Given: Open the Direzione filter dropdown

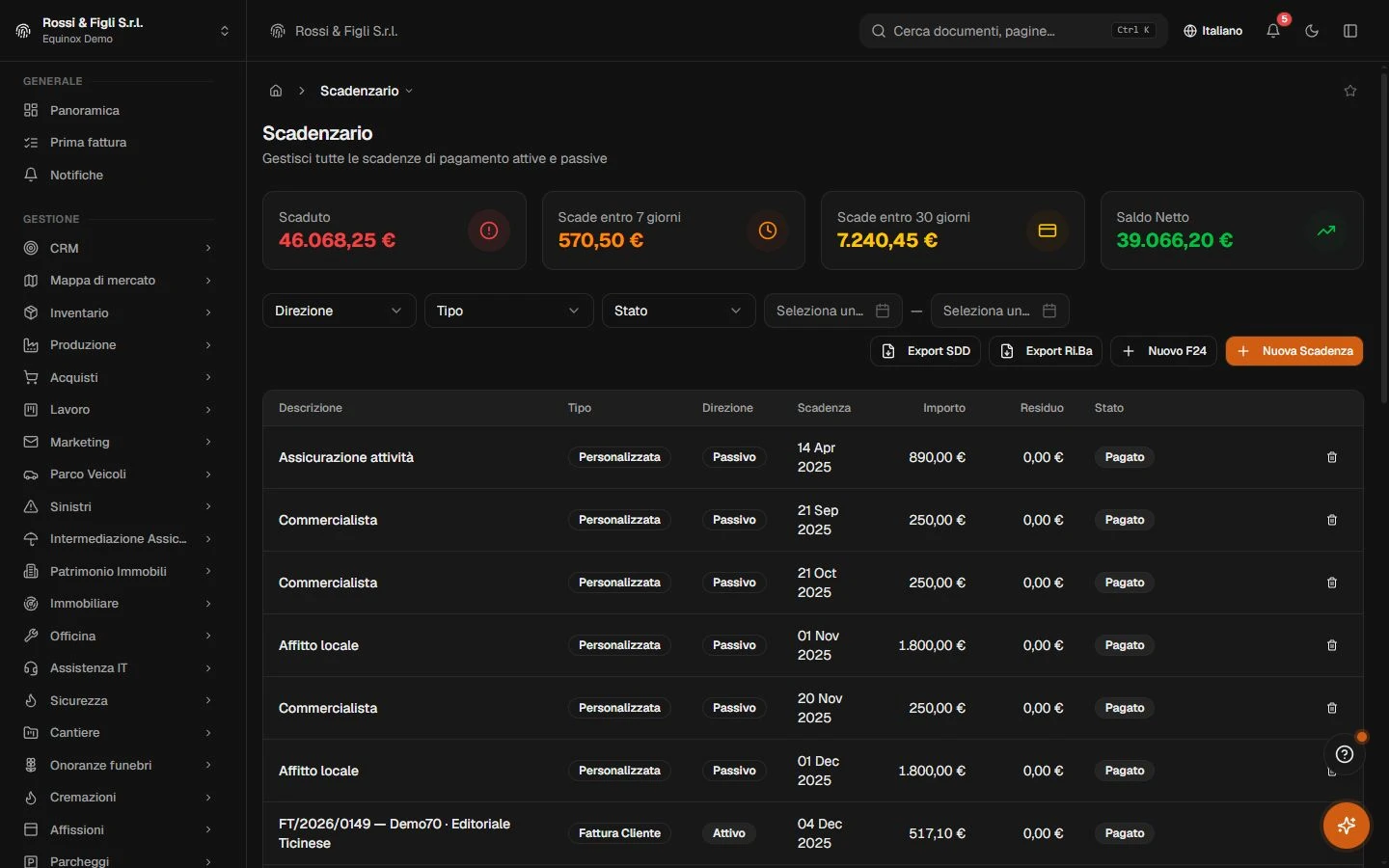Looking at the screenshot, I should point(339,311).
